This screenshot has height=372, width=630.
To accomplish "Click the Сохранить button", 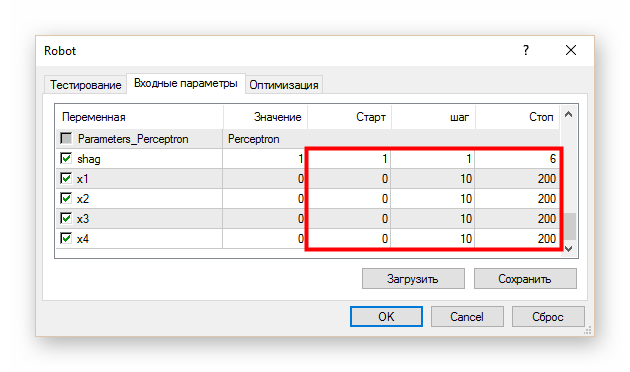I will pyautogui.click(x=525, y=278).
